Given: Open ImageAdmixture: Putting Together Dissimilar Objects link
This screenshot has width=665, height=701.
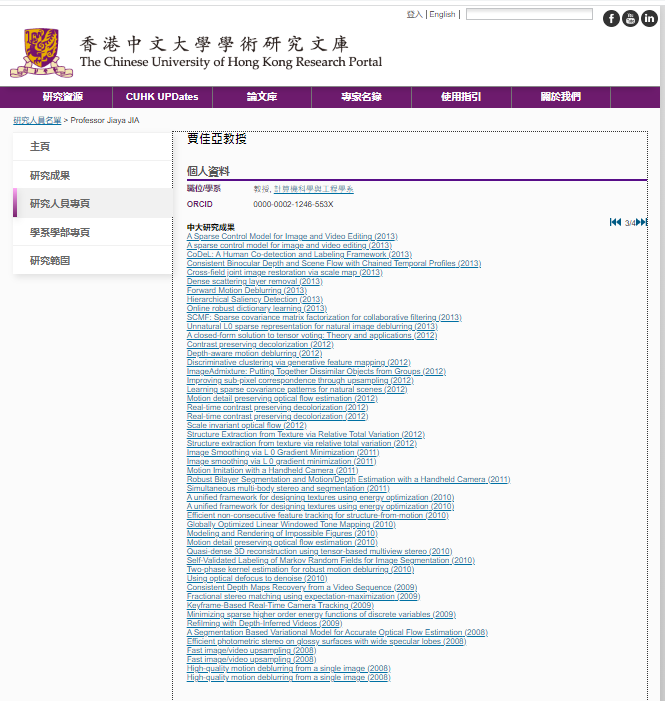Looking at the screenshot, I should [x=316, y=371].
